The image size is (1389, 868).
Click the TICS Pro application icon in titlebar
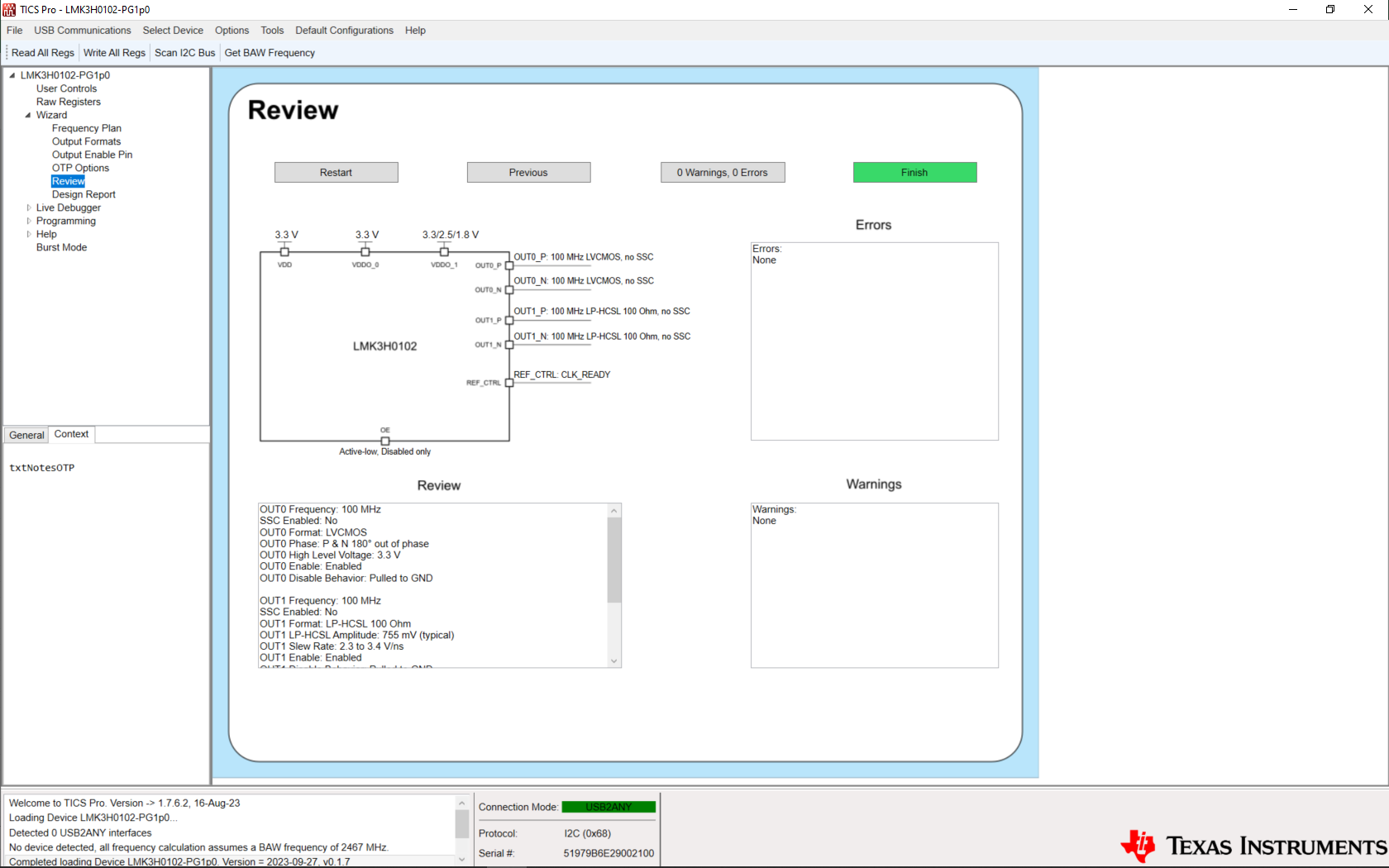(9, 9)
